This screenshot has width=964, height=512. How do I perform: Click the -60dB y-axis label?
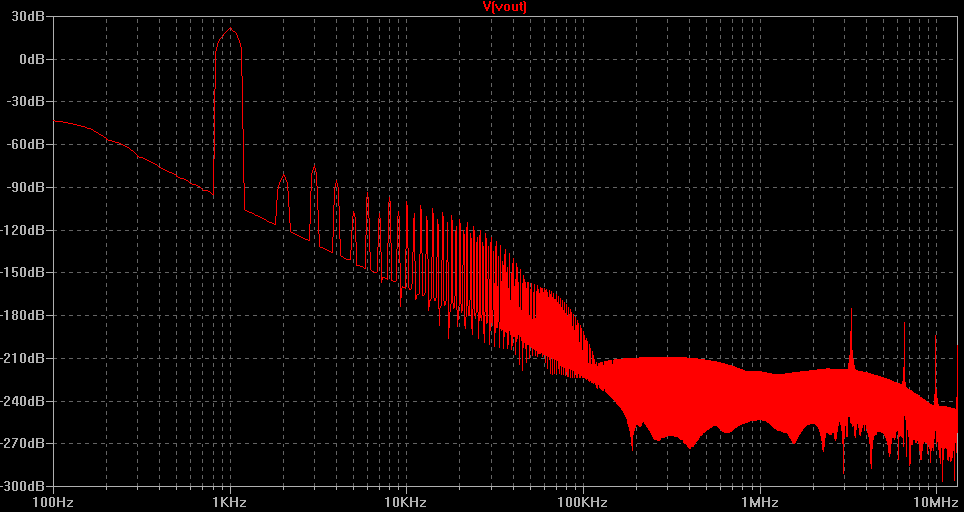25,144
